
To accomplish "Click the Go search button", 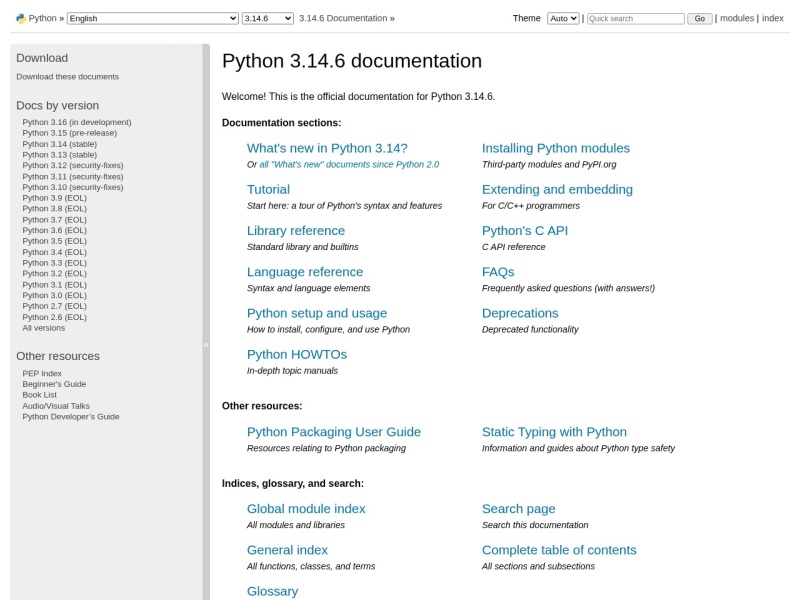I will pos(699,18).
